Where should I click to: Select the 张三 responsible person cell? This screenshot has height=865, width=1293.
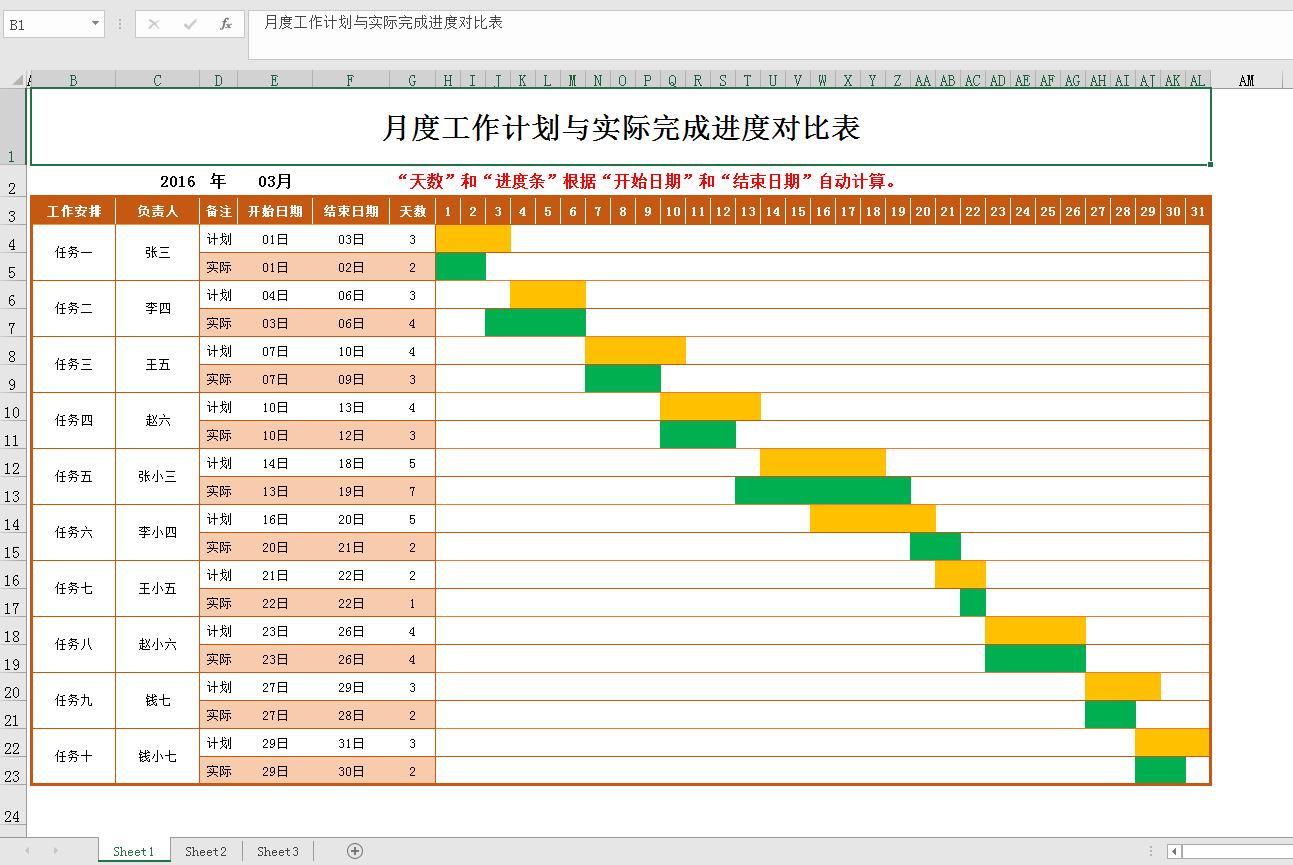(156, 252)
